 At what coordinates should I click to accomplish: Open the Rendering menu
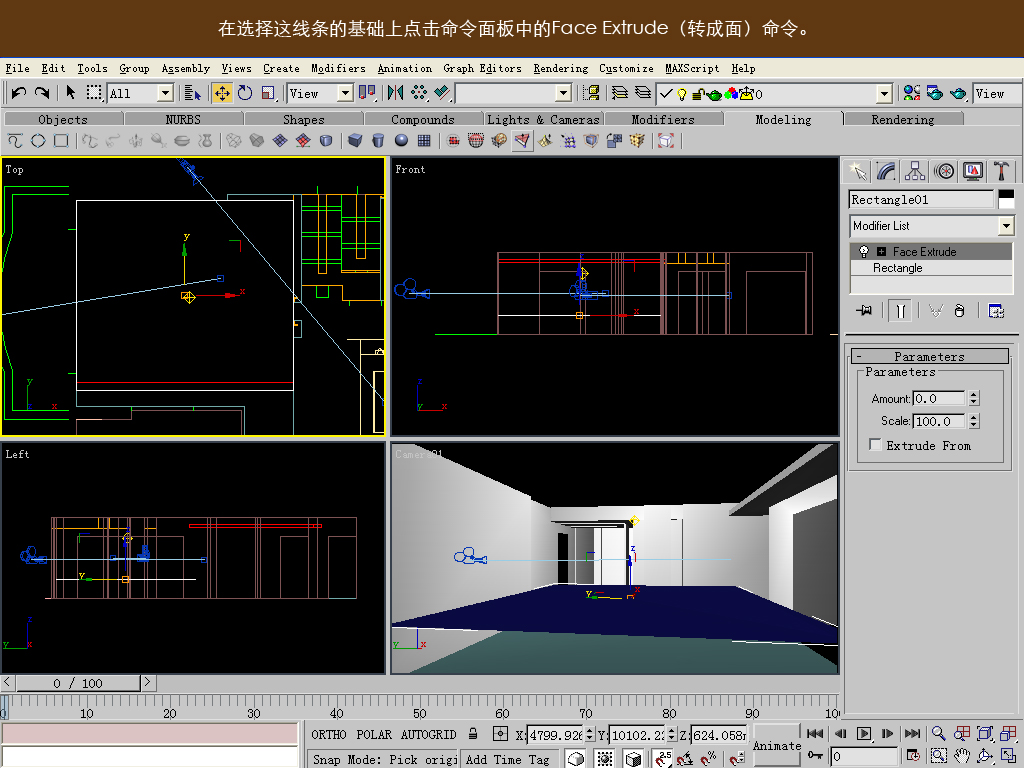click(560, 69)
